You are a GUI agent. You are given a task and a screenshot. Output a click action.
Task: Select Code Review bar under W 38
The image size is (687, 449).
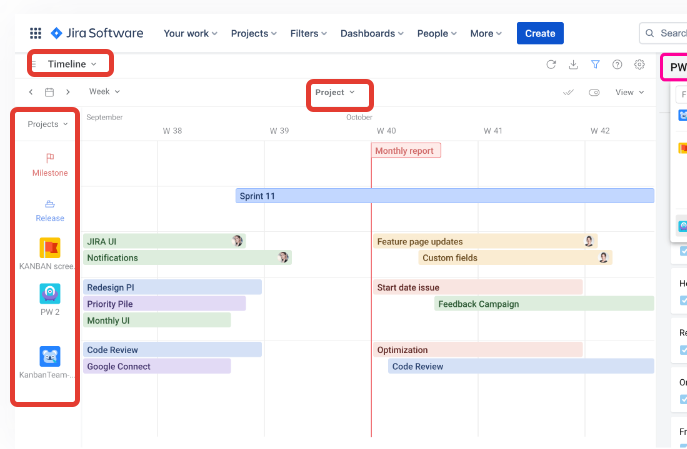pos(173,350)
